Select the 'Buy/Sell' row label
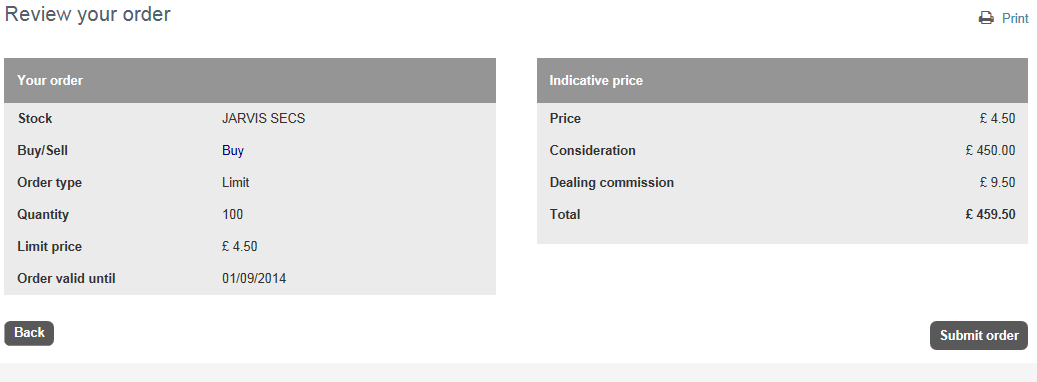 click(x=42, y=151)
